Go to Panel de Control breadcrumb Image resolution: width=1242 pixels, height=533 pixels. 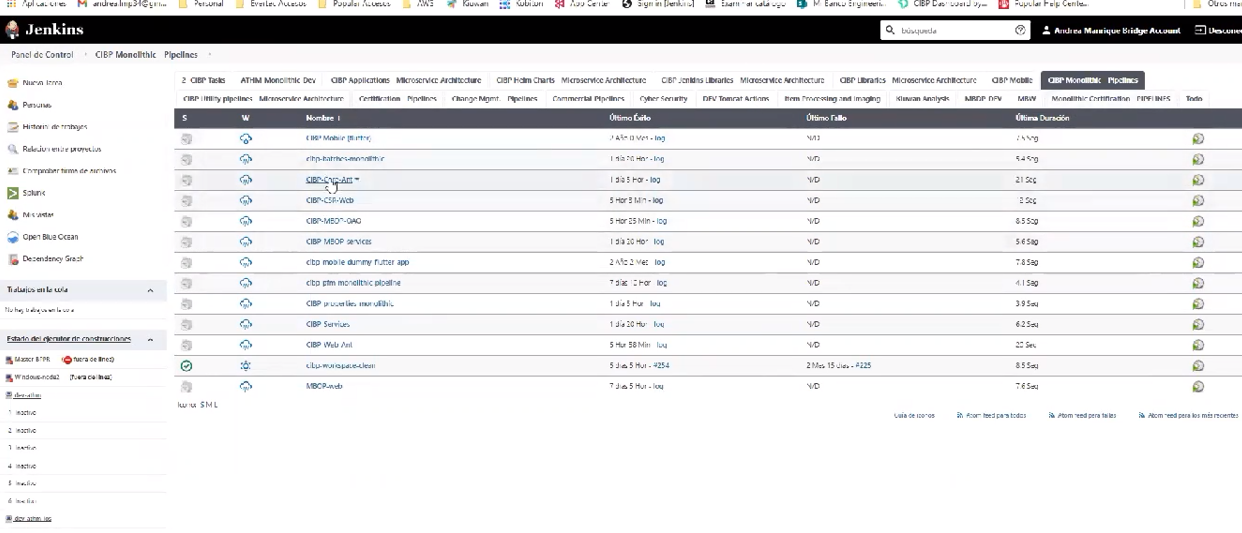click(x=42, y=55)
